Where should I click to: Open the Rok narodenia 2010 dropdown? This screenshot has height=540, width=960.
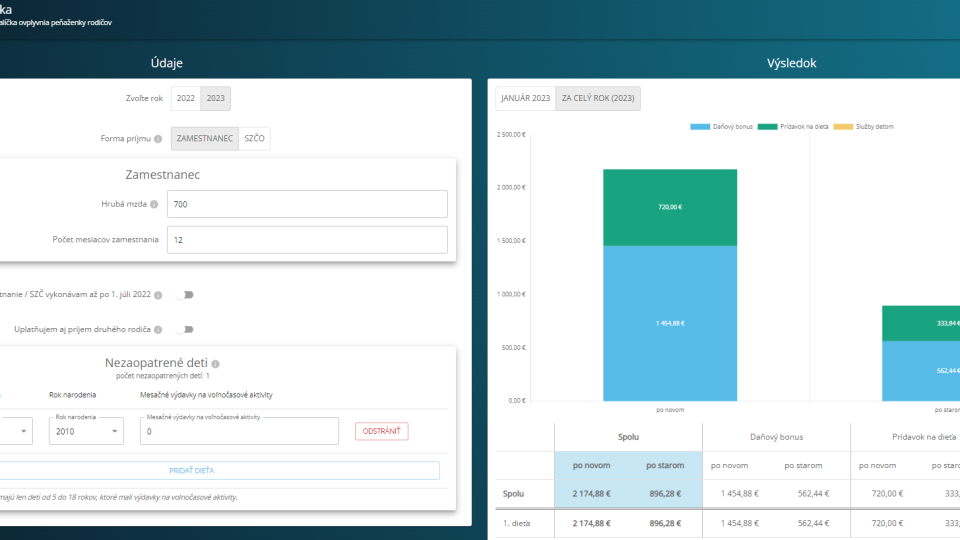86,431
